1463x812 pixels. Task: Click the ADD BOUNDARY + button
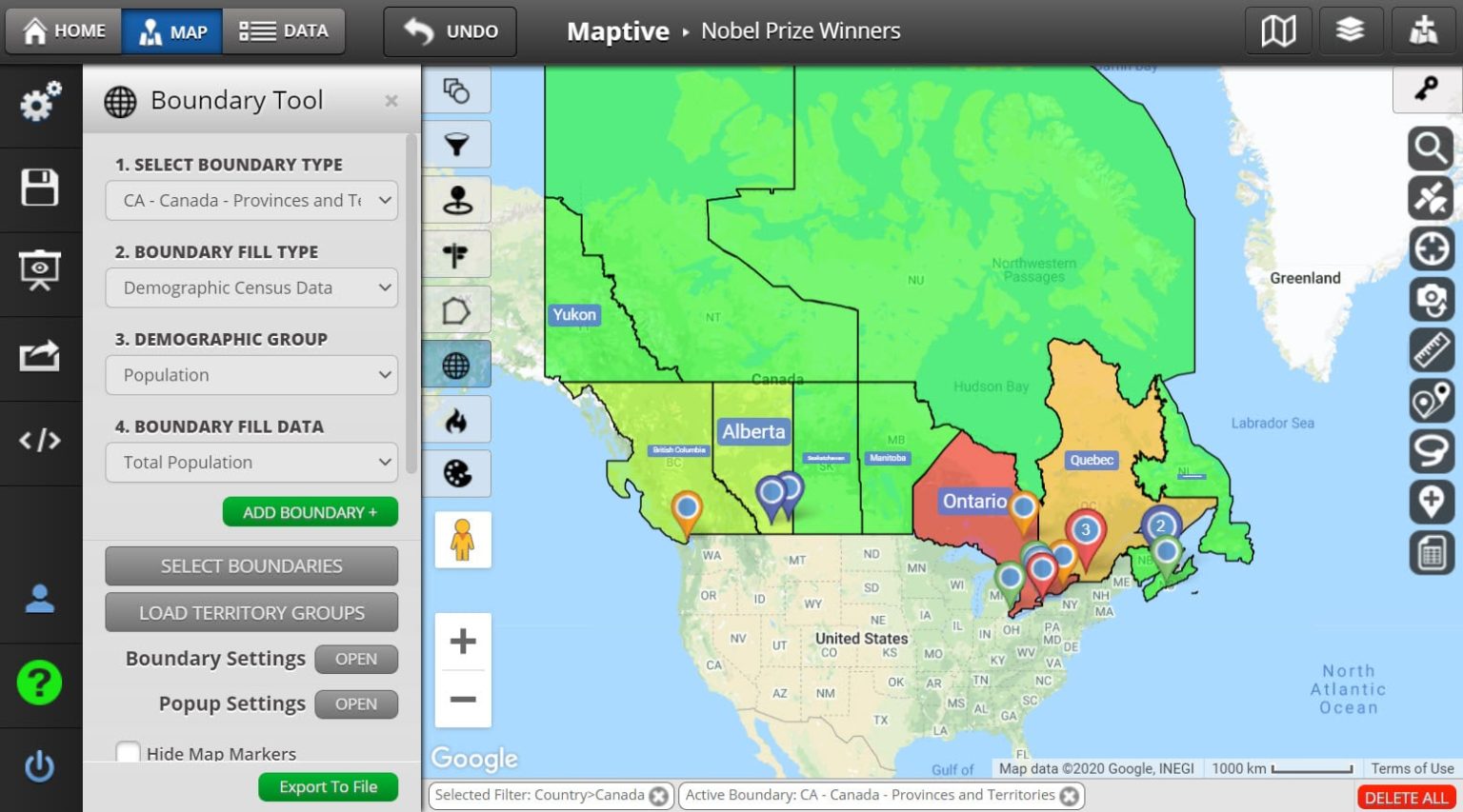click(x=310, y=511)
